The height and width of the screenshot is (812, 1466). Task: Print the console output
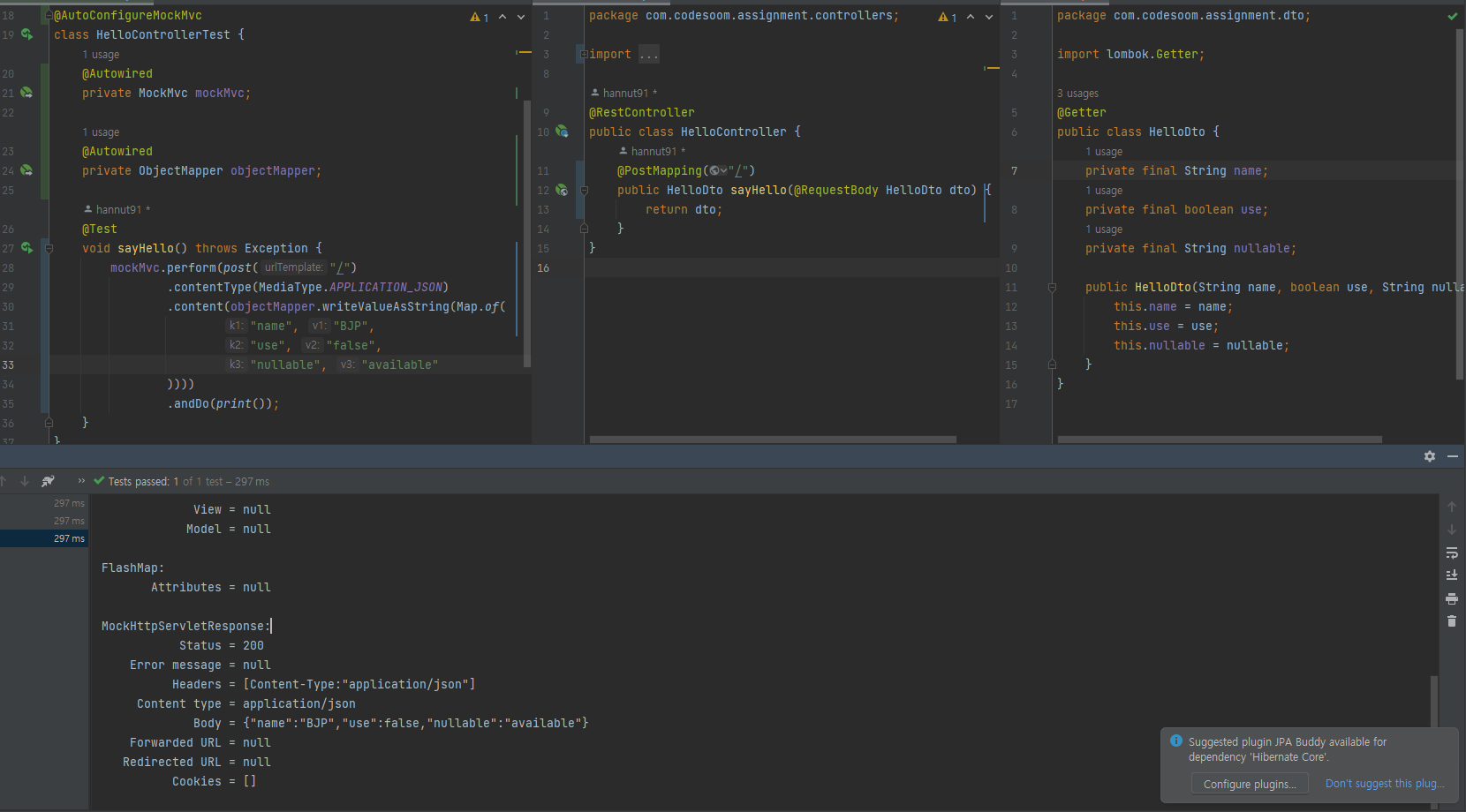click(1452, 598)
